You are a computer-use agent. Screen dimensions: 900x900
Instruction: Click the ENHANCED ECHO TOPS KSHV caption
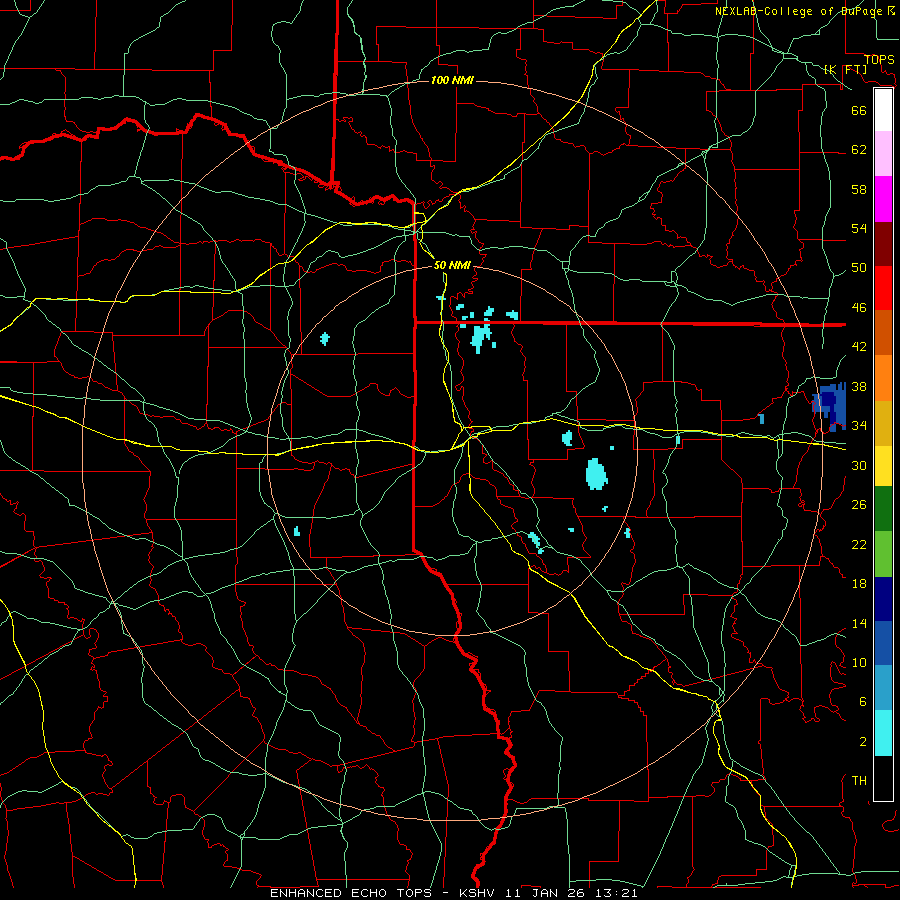point(453,893)
